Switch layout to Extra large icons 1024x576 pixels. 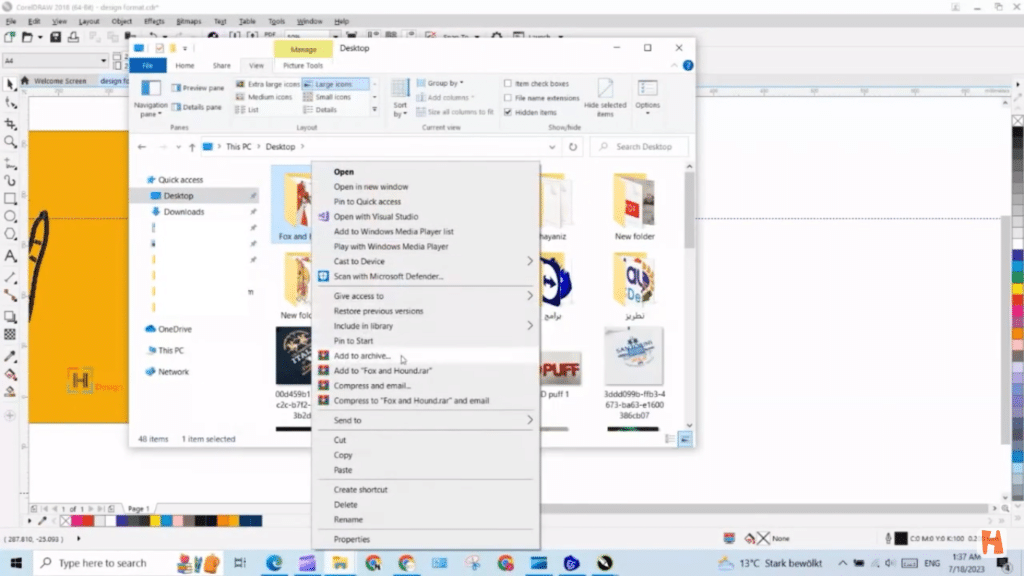[x=267, y=84]
